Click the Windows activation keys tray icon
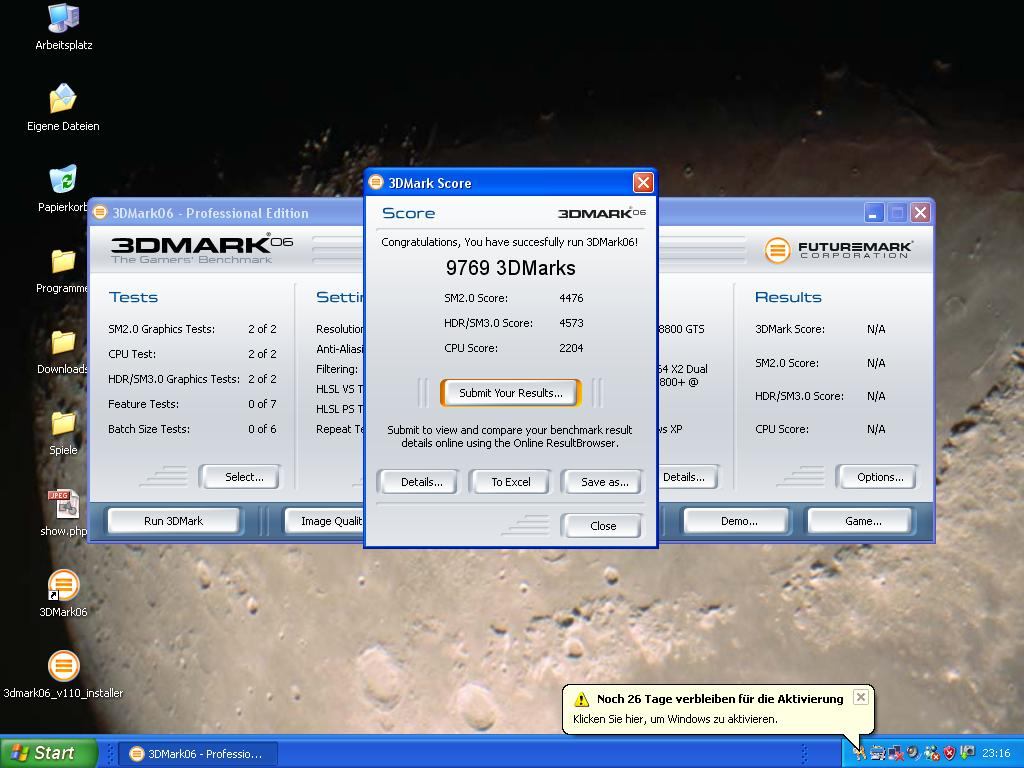The width and height of the screenshot is (1024, 768). coord(859,753)
